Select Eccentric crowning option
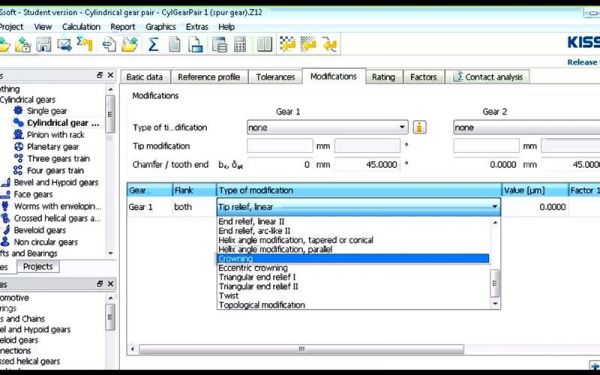600x375 pixels. coord(353,268)
